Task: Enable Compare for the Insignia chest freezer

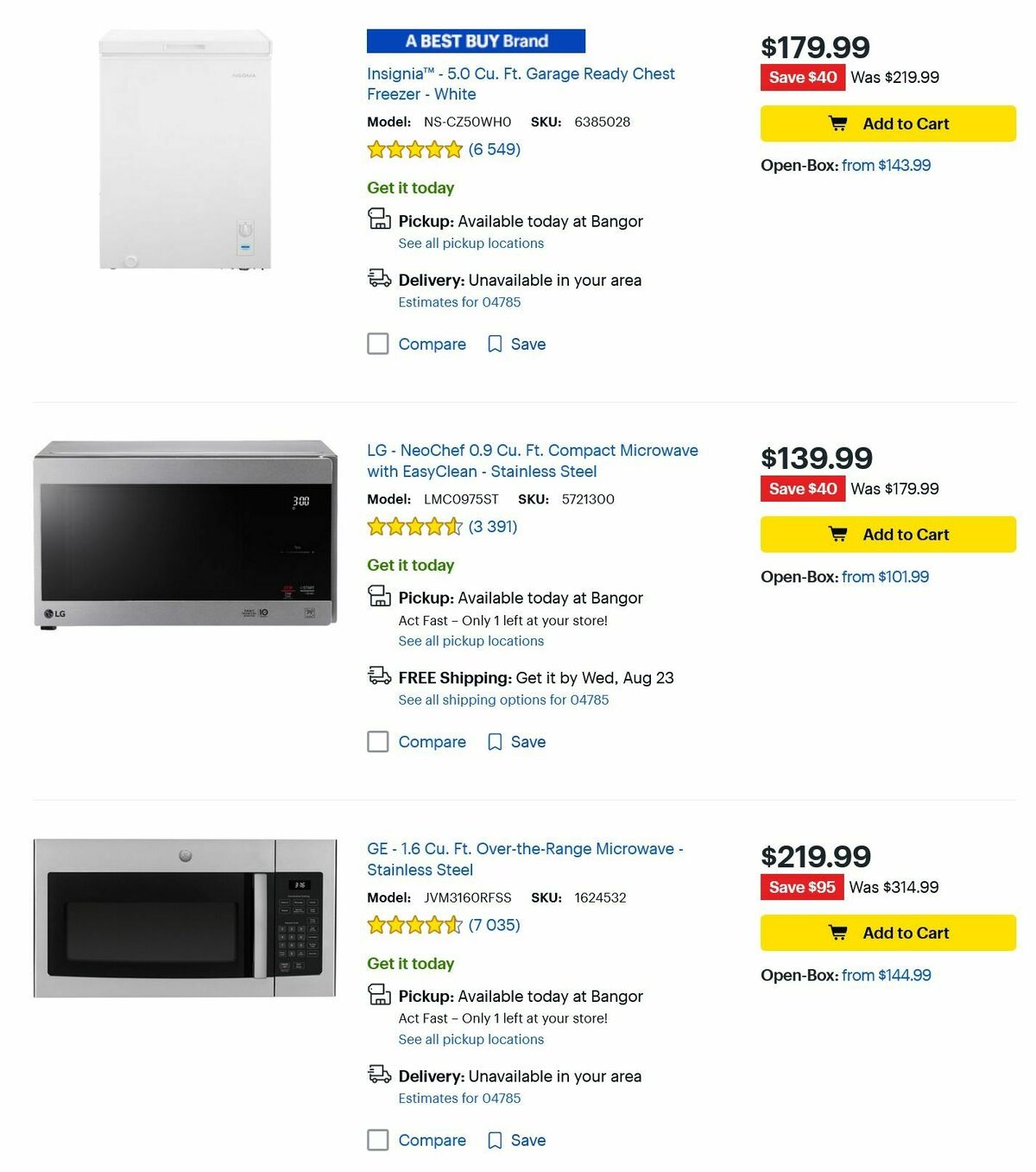Action: (378, 344)
